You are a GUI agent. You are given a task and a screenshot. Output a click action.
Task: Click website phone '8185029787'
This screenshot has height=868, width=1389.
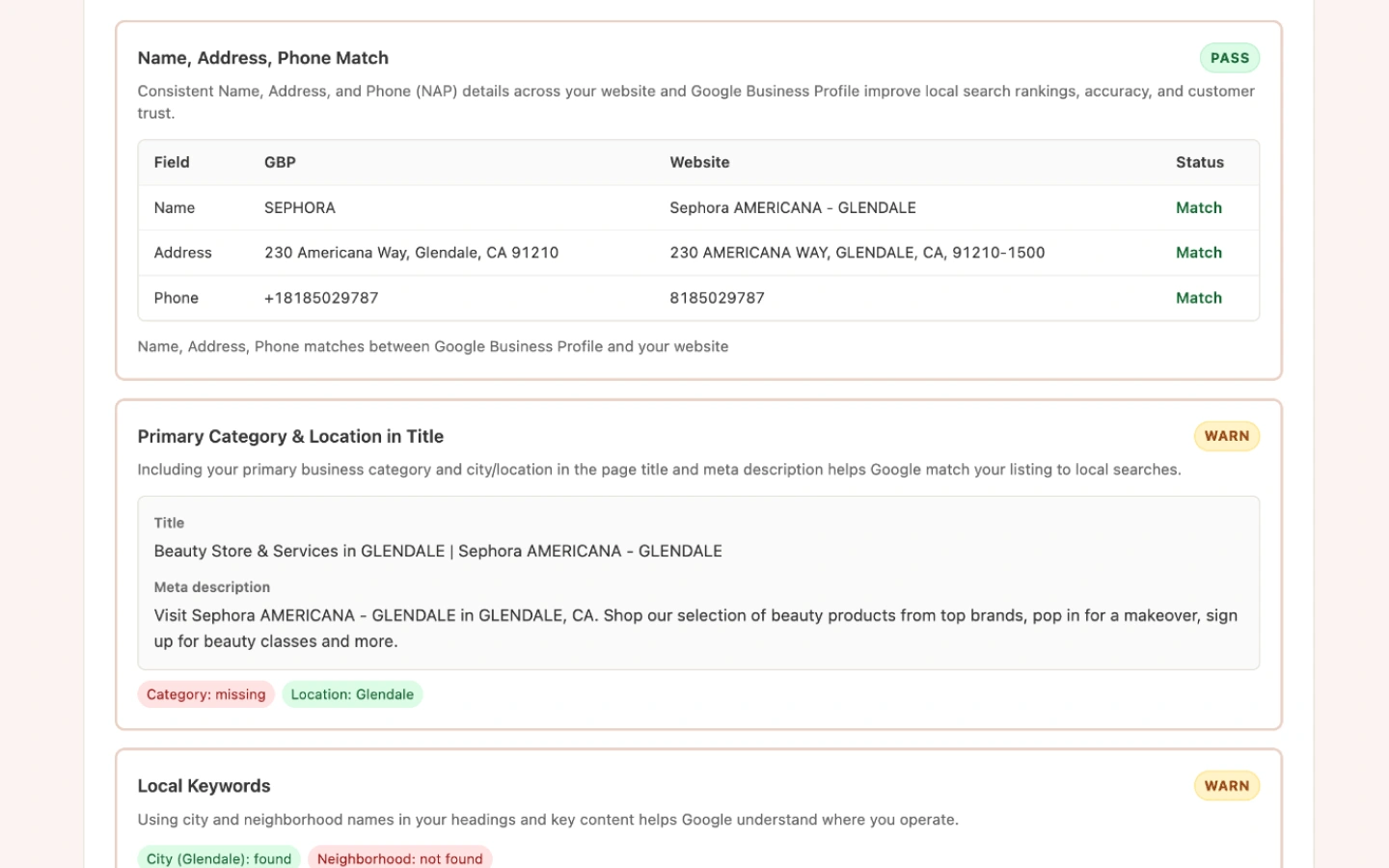click(717, 298)
